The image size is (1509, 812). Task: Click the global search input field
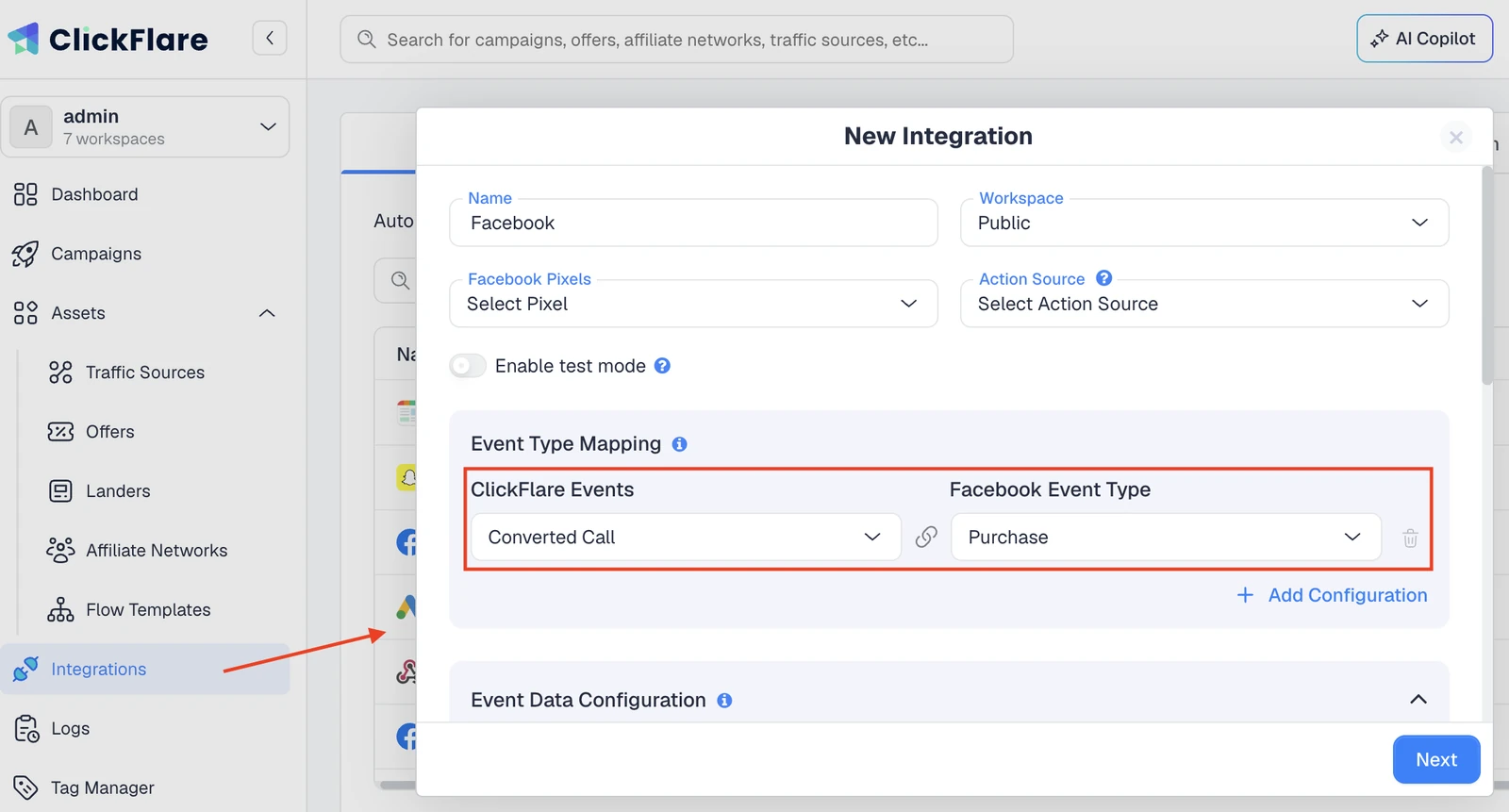click(676, 39)
